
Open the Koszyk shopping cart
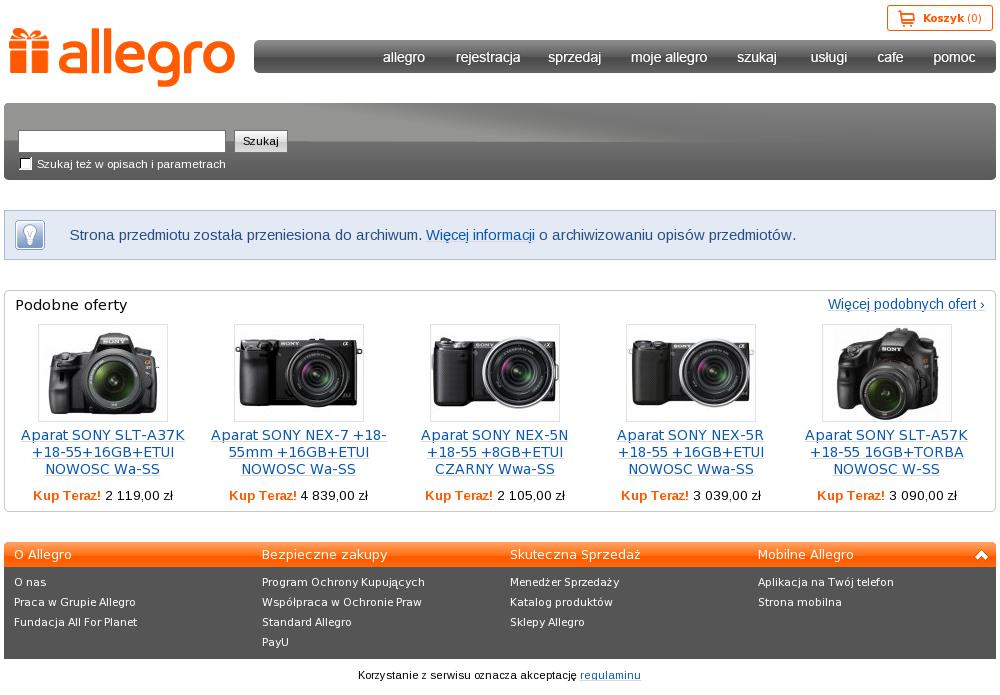[x=939, y=18]
